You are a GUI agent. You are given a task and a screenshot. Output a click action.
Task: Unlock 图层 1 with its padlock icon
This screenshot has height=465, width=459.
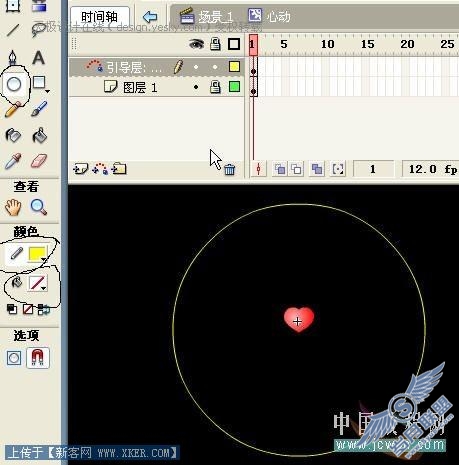click(x=215, y=87)
